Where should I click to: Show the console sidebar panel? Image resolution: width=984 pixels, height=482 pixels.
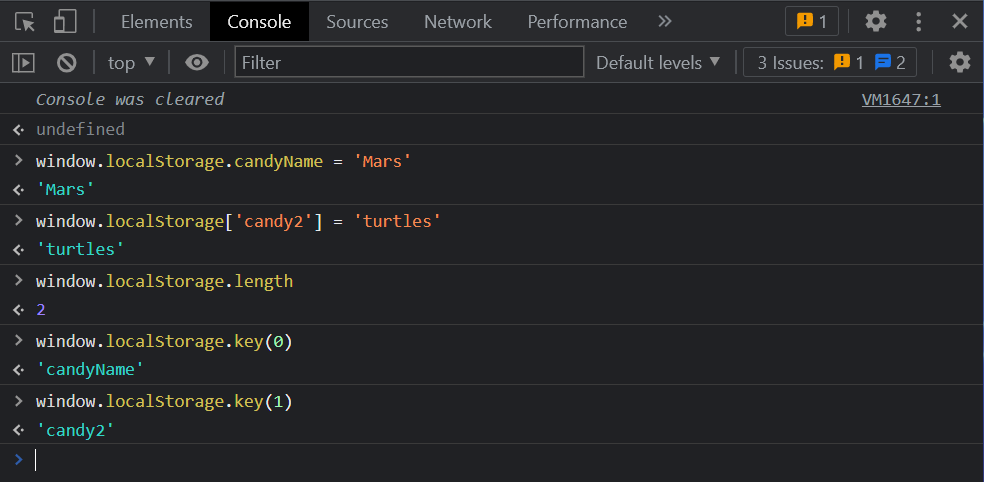23,63
